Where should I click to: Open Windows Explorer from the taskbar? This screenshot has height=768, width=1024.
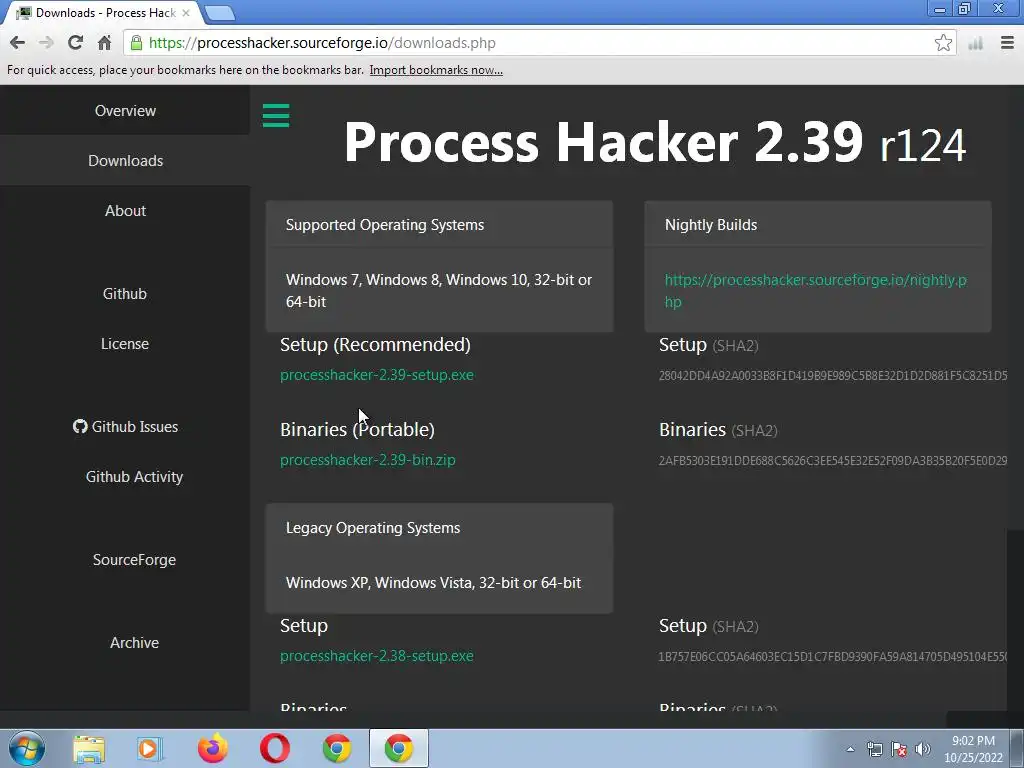tap(89, 749)
